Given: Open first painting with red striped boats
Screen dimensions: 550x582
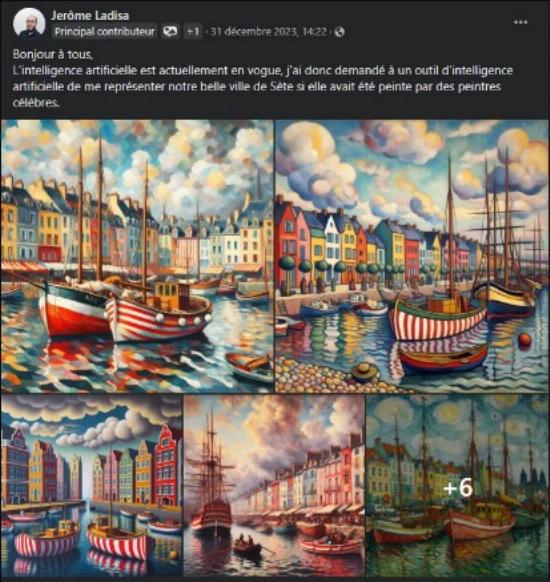Looking at the screenshot, I should [x=137, y=256].
